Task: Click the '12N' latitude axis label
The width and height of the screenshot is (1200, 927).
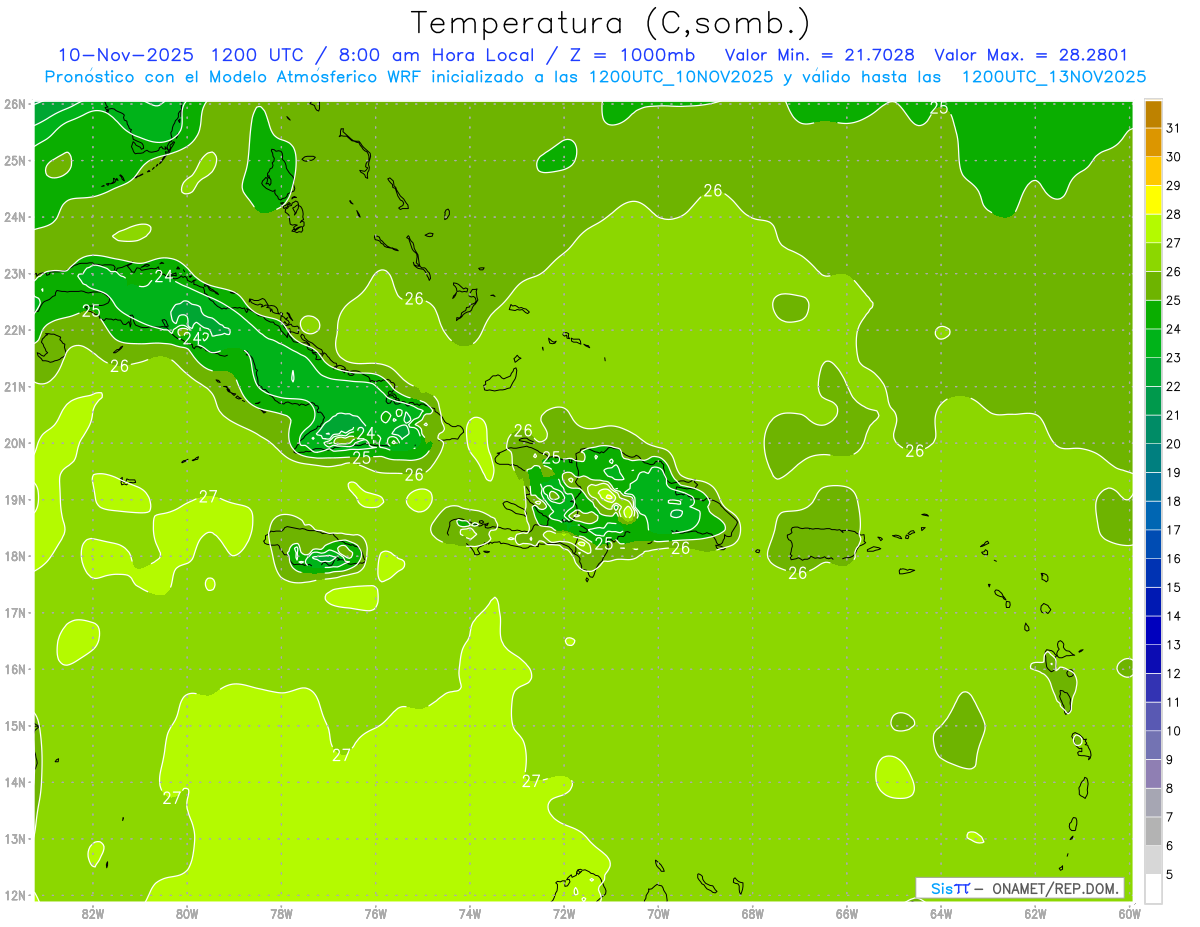Action: [15, 895]
